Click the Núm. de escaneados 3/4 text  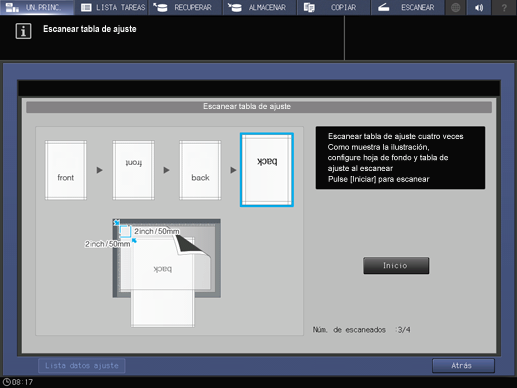(361, 330)
